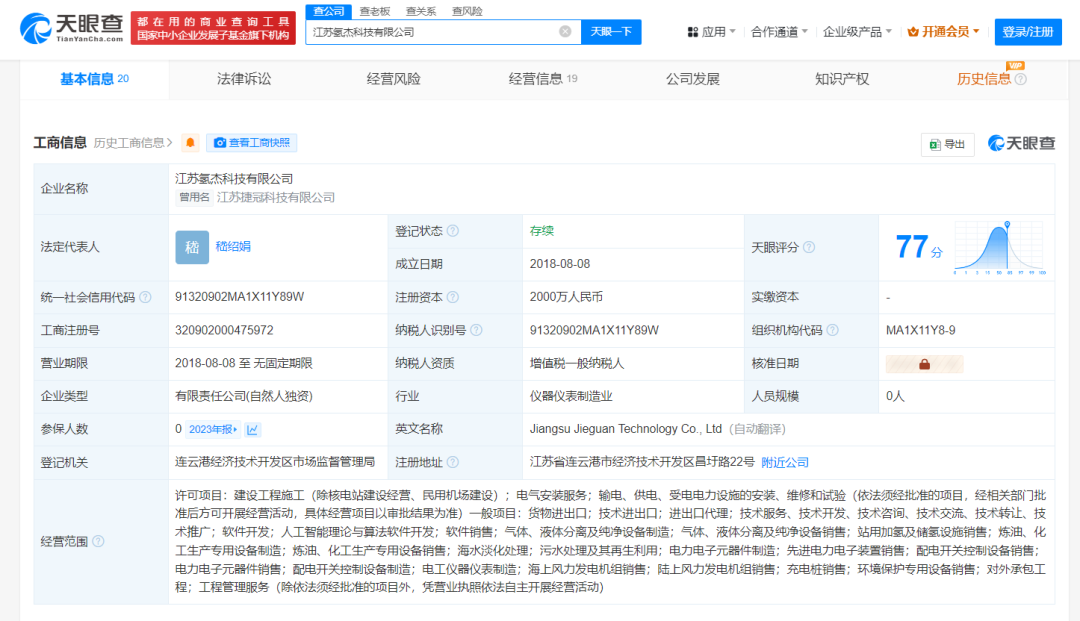The width and height of the screenshot is (1080, 621).
Task: Switch to the 经营风险 tab
Action: click(393, 79)
